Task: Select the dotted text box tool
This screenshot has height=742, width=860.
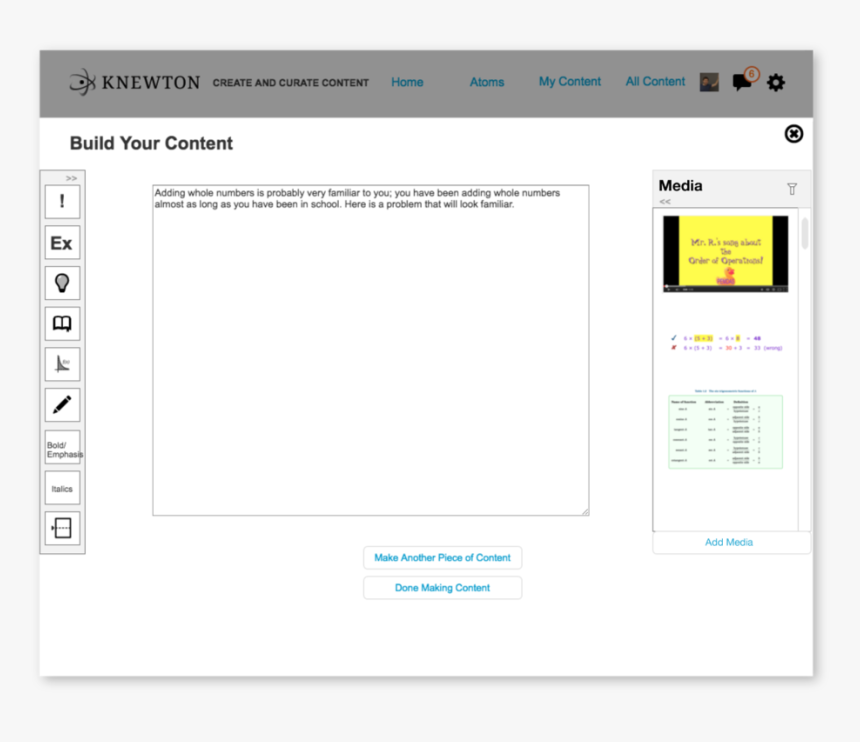Action: (x=62, y=528)
